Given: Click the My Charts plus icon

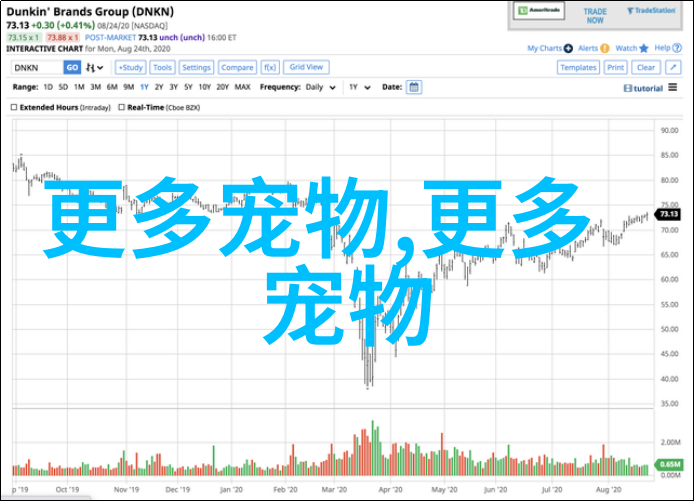Looking at the screenshot, I should [568, 48].
